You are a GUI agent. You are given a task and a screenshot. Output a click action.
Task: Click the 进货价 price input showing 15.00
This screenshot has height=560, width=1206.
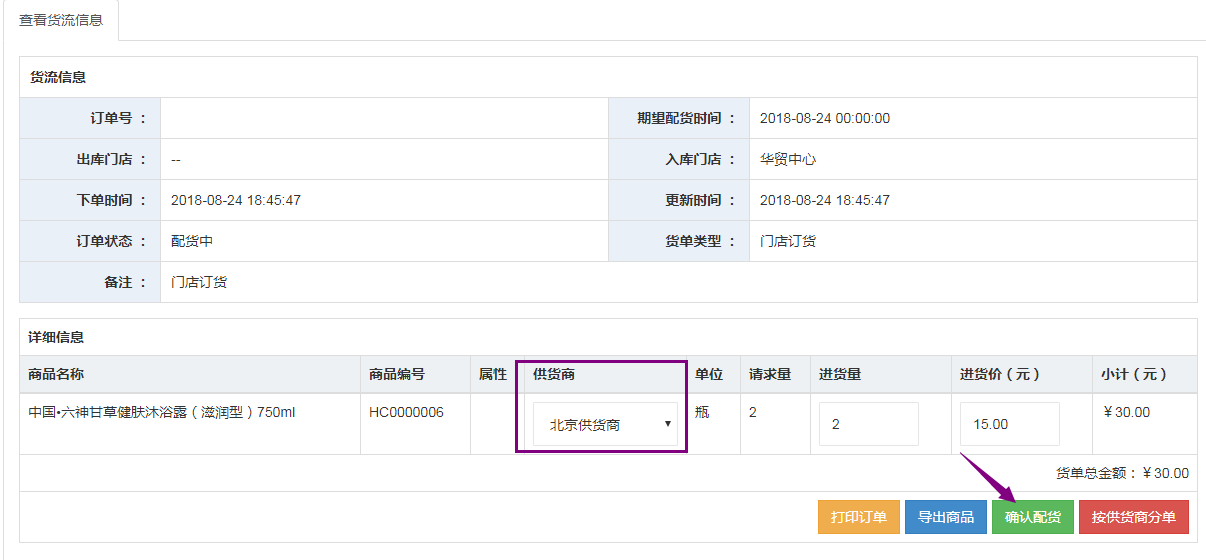point(1010,424)
